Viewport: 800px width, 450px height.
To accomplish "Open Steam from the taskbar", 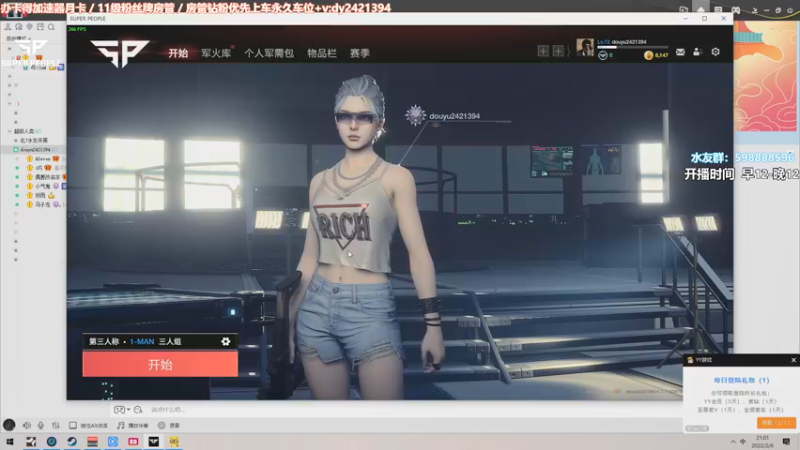I will pos(72,441).
